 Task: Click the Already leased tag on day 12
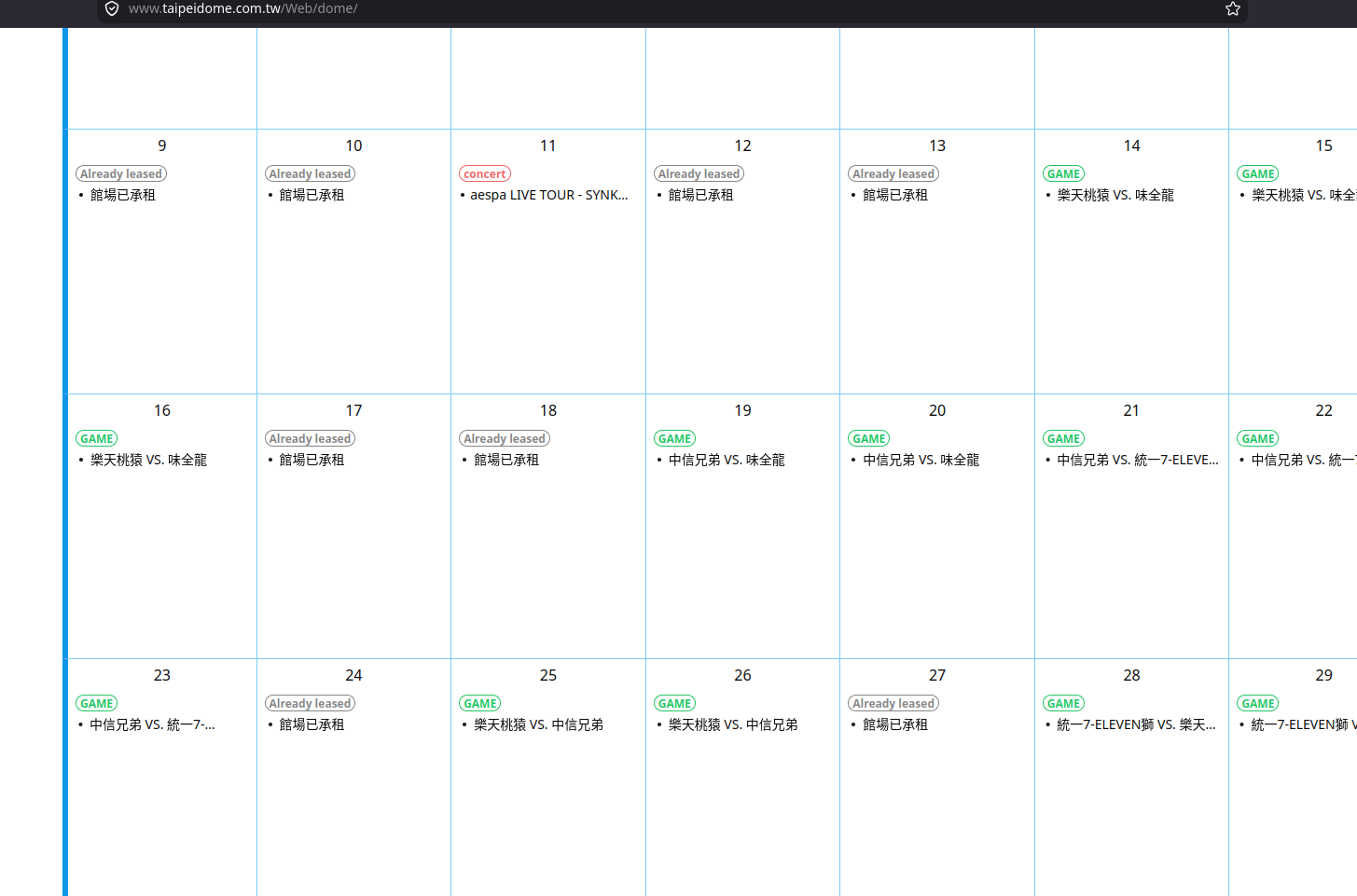699,173
